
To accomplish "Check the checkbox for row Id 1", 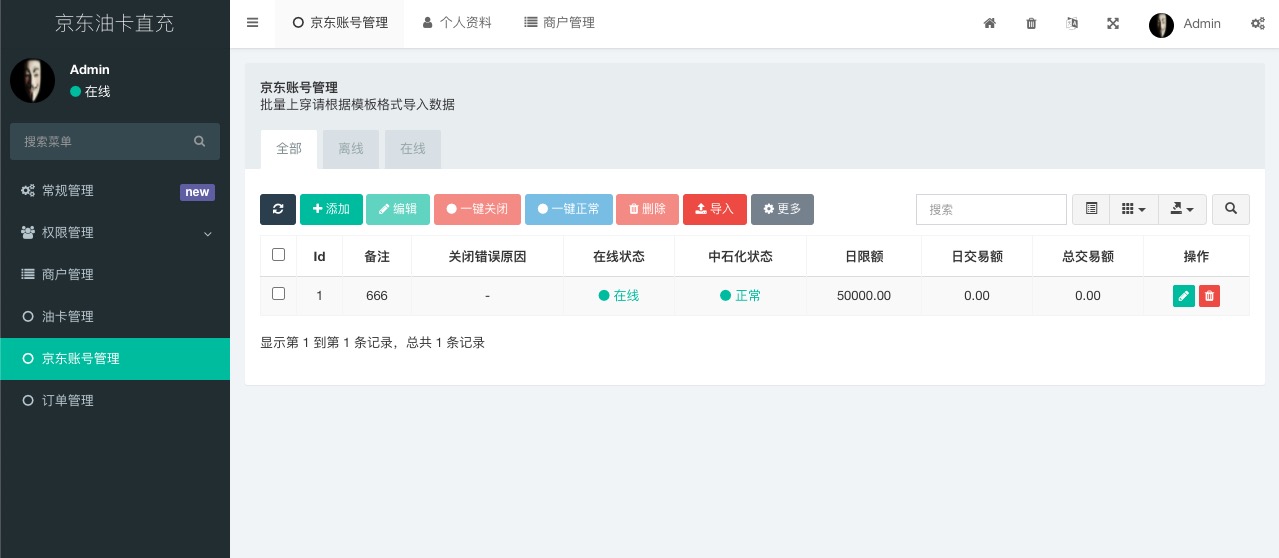I will pyautogui.click(x=278, y=294).
